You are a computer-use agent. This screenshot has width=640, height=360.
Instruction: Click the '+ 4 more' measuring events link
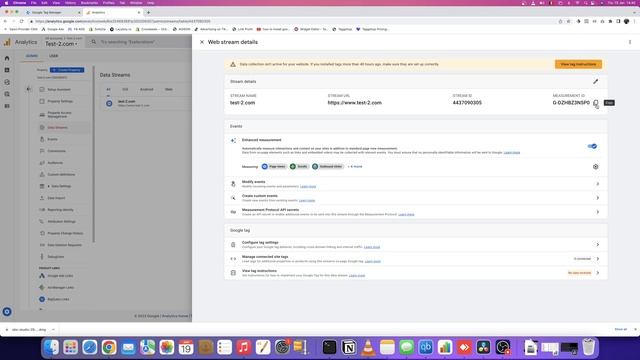click(355, 167)
